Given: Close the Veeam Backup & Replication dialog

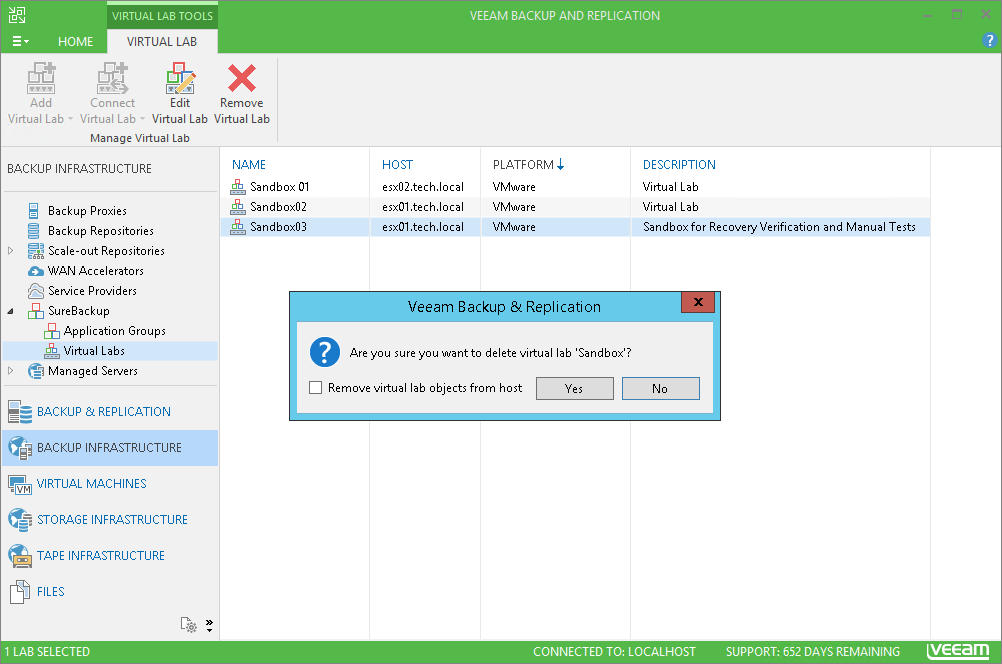Looking at the screenshot, I should pos(698,302).
